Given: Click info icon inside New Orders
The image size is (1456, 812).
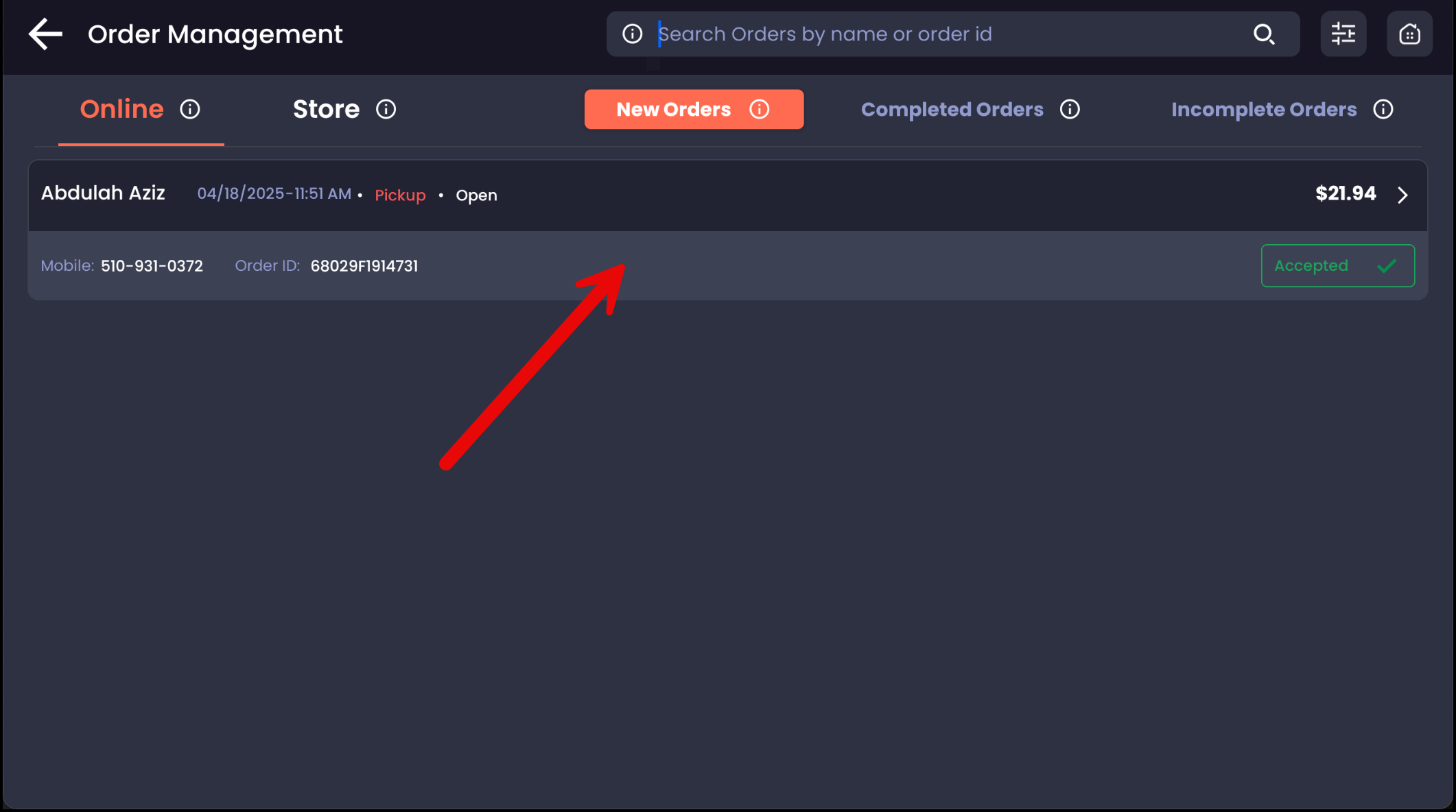Looking at the screenshot, I should [759, 110].
